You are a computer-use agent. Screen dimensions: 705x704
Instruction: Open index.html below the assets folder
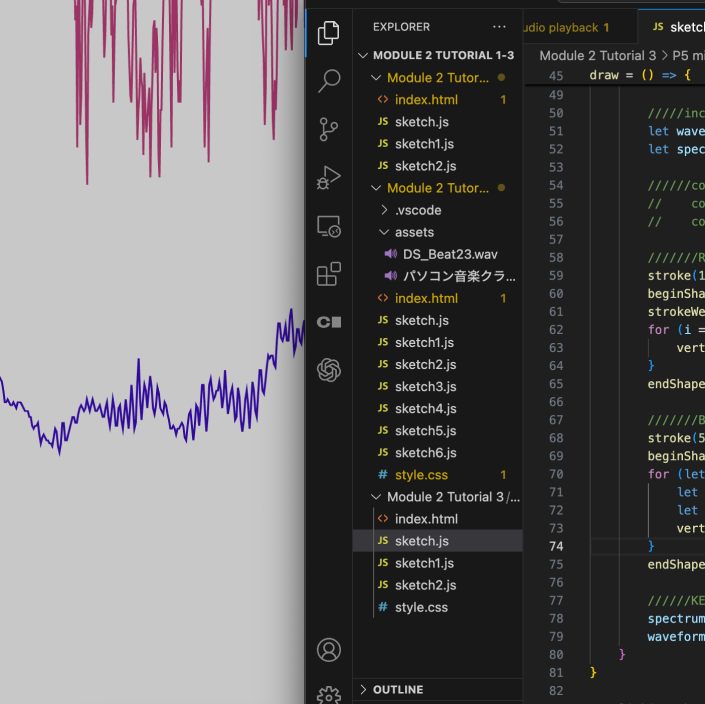coord(437,298)
